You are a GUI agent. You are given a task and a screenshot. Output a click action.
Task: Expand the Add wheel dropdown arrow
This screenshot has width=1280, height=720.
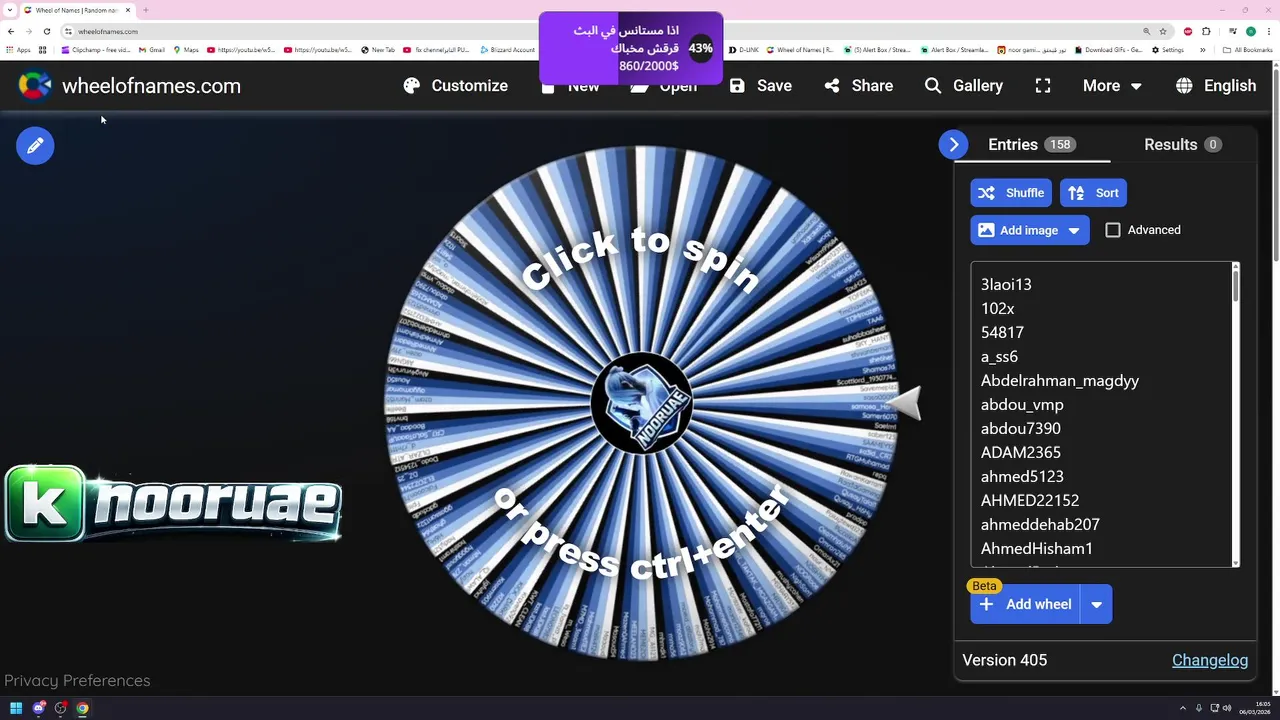coord(1096,604)
